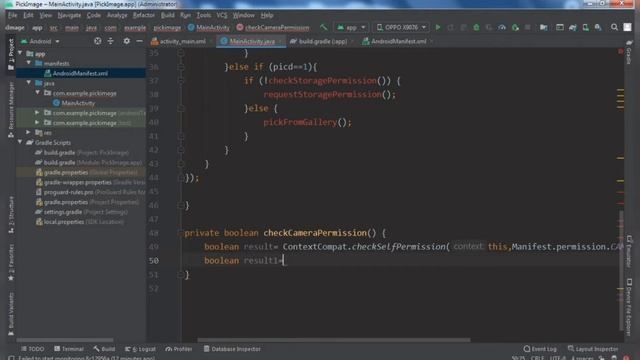The height and width of the screenshot is (360, 640).
Task: Open the VCS menu
Action: point(222,15)
